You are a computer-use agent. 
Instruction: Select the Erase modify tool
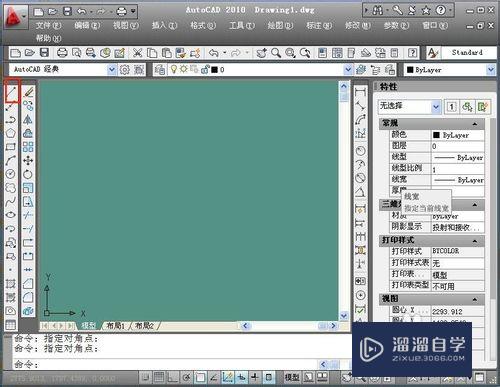[x=28, y=92]
